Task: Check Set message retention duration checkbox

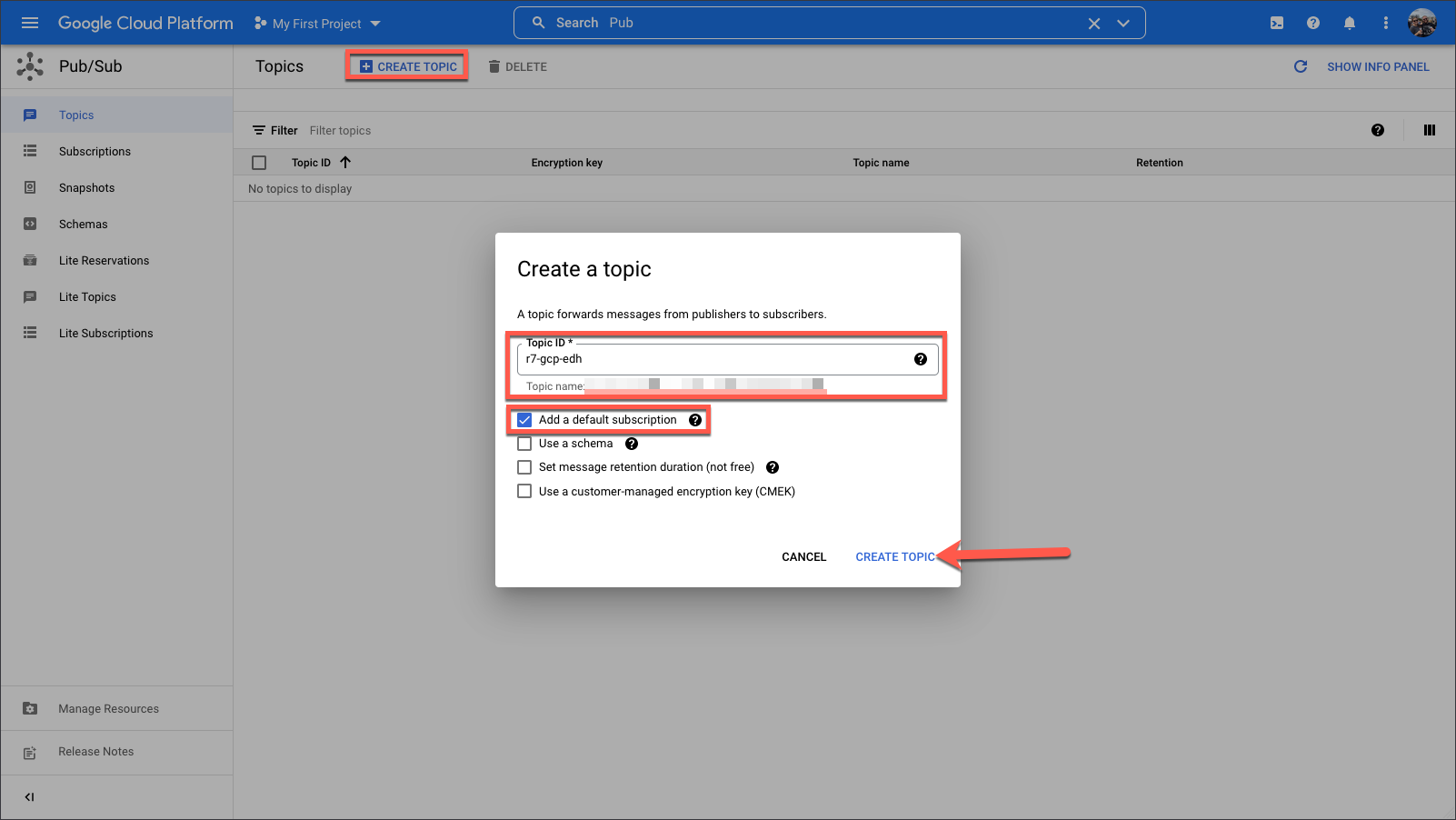Action: 524,467
